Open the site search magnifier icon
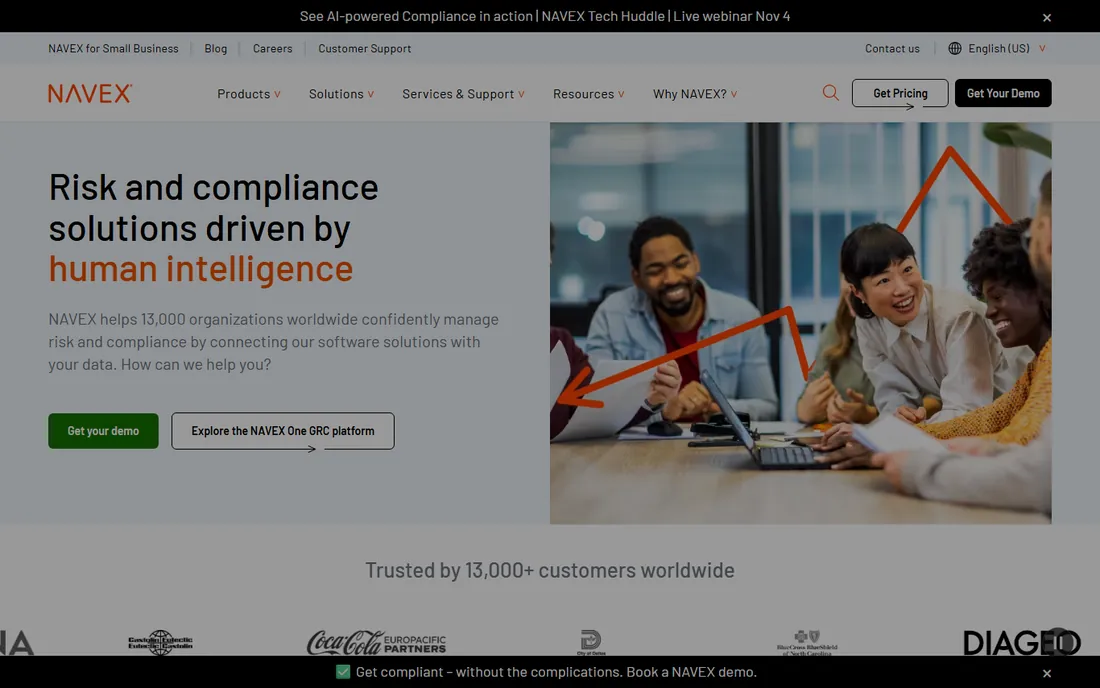 tap(831, 93)
